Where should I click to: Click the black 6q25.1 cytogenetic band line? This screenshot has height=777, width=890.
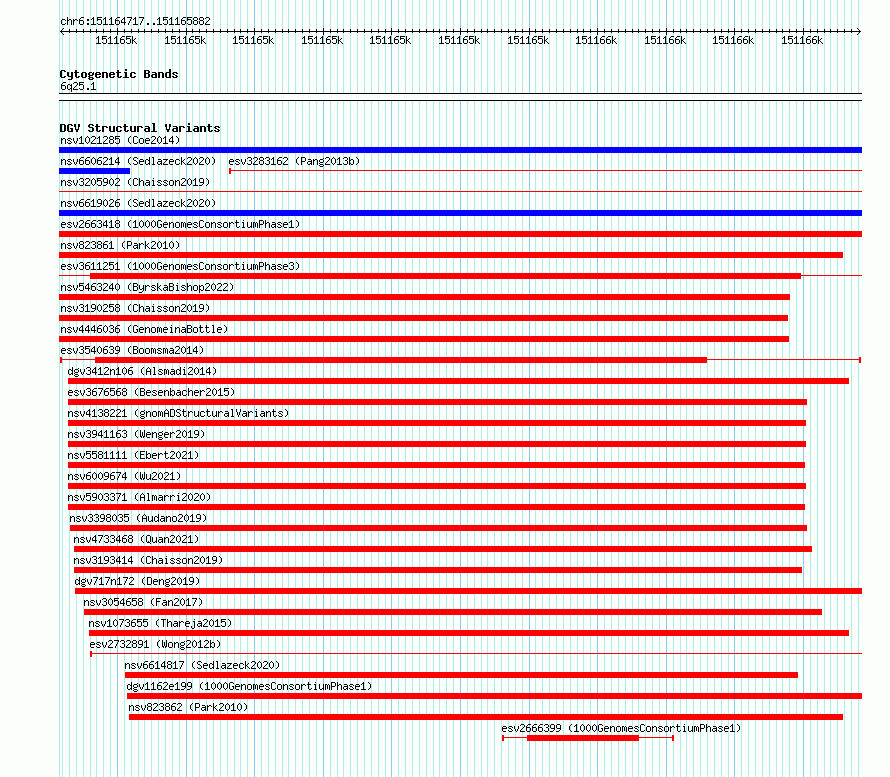coord(460,97)
